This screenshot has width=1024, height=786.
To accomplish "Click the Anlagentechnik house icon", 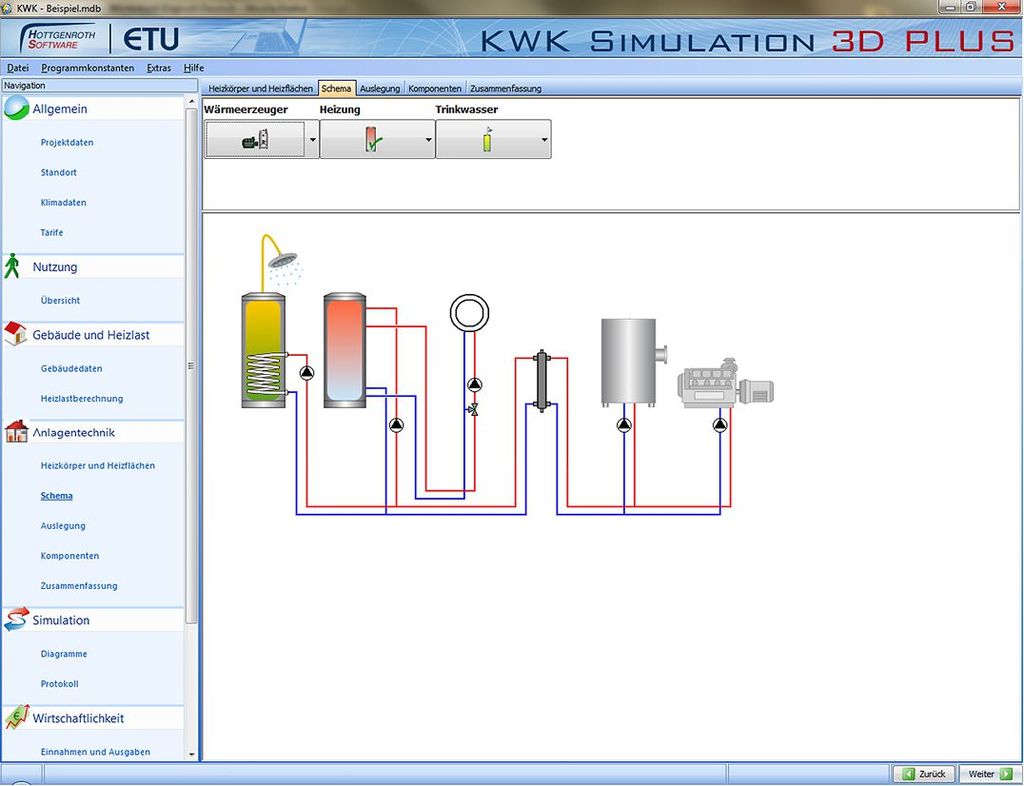I will tap(16, 432).
